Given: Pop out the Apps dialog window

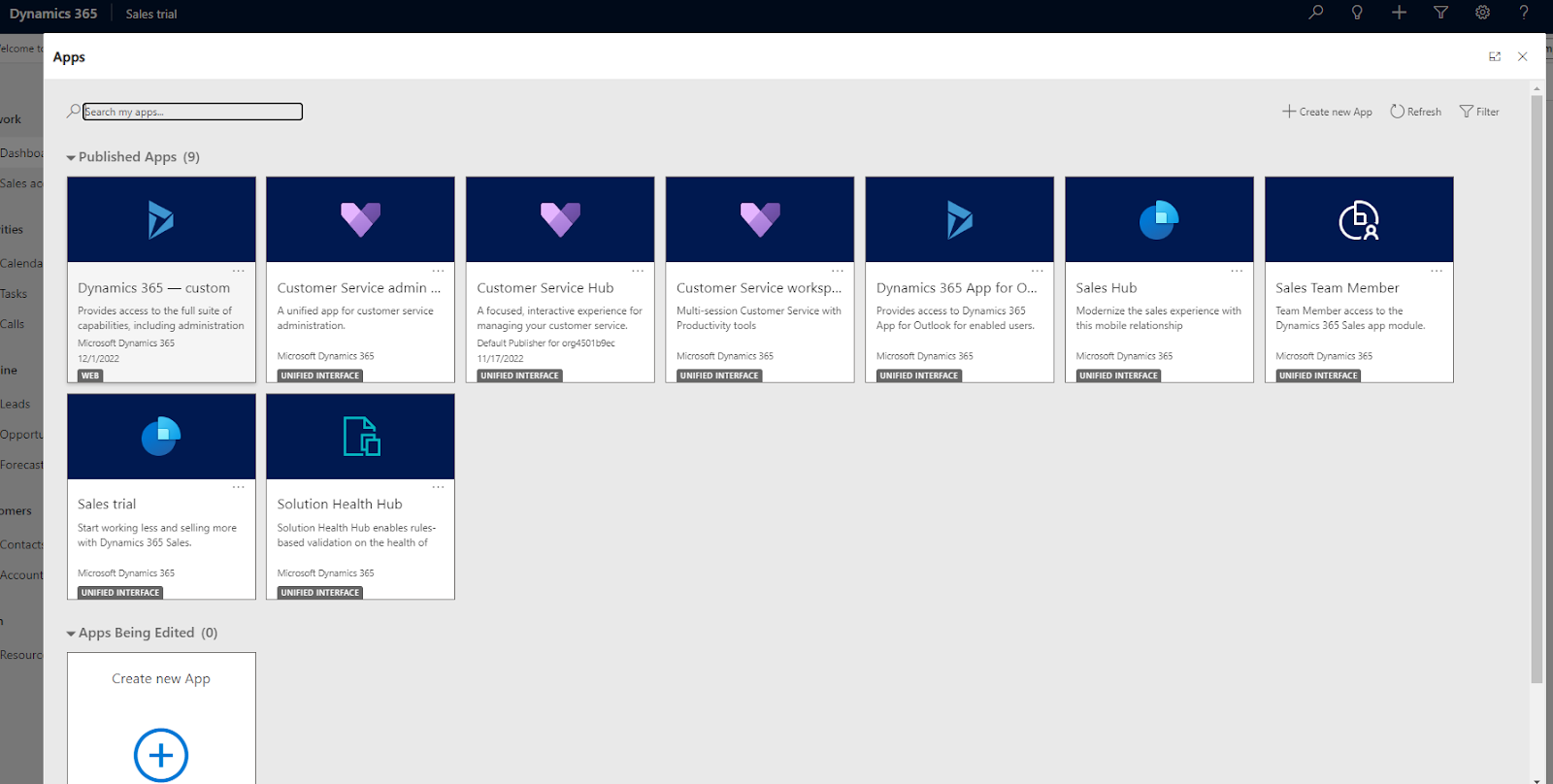Looking at the screenshot, I should pyautogui.click(x=1495, y=57).
